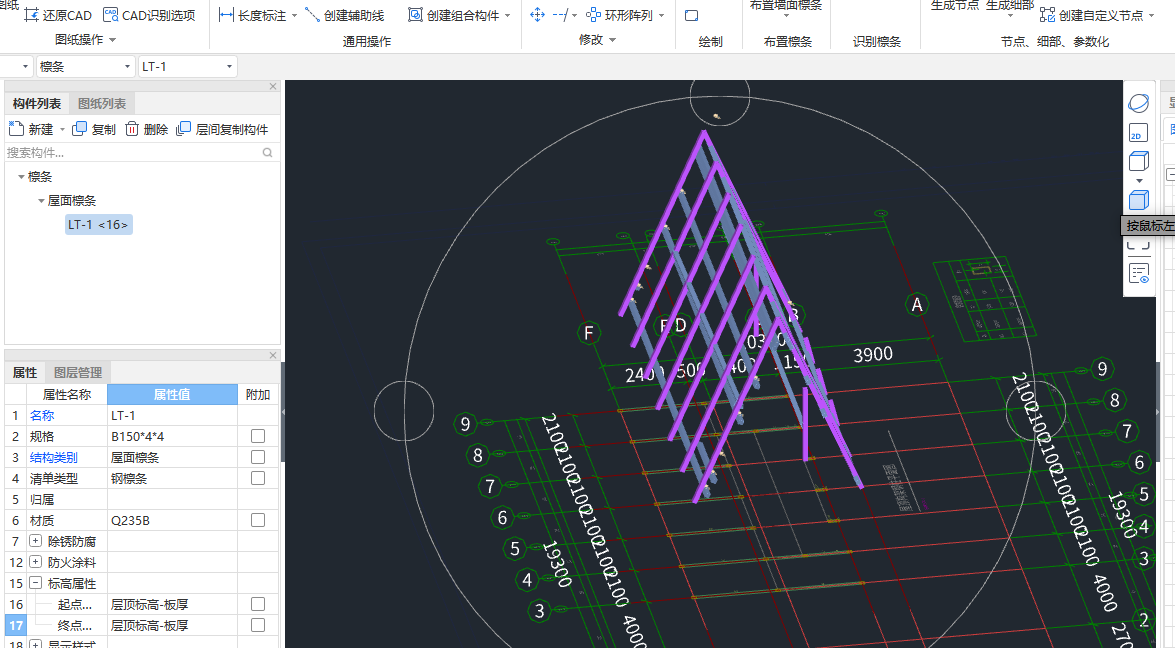Click the 复制 copy component button
Screen dimensions: 1175x648
[94, 129]
